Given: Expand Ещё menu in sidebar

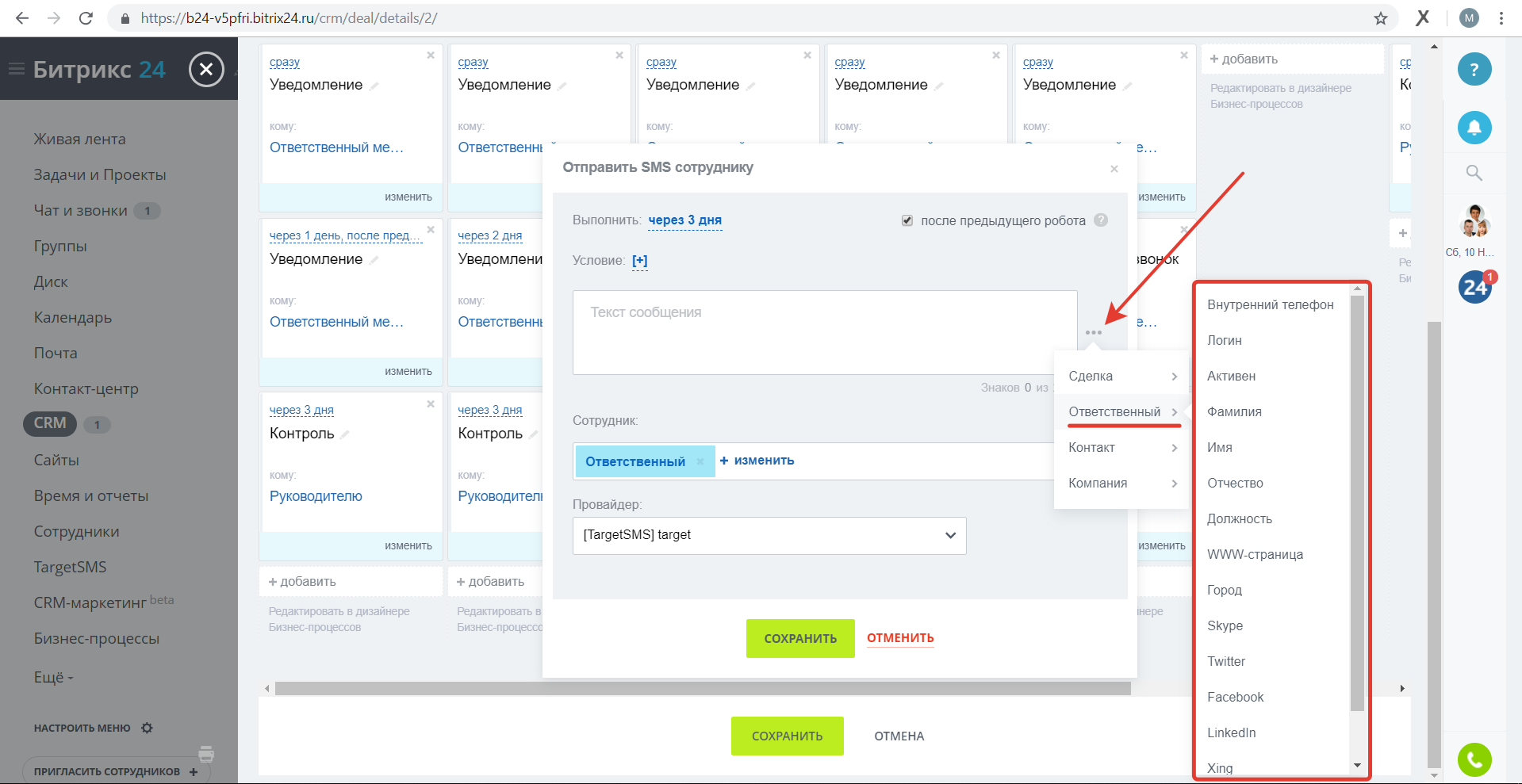Looking at the screenshot, I should click(x=53, y=678).
